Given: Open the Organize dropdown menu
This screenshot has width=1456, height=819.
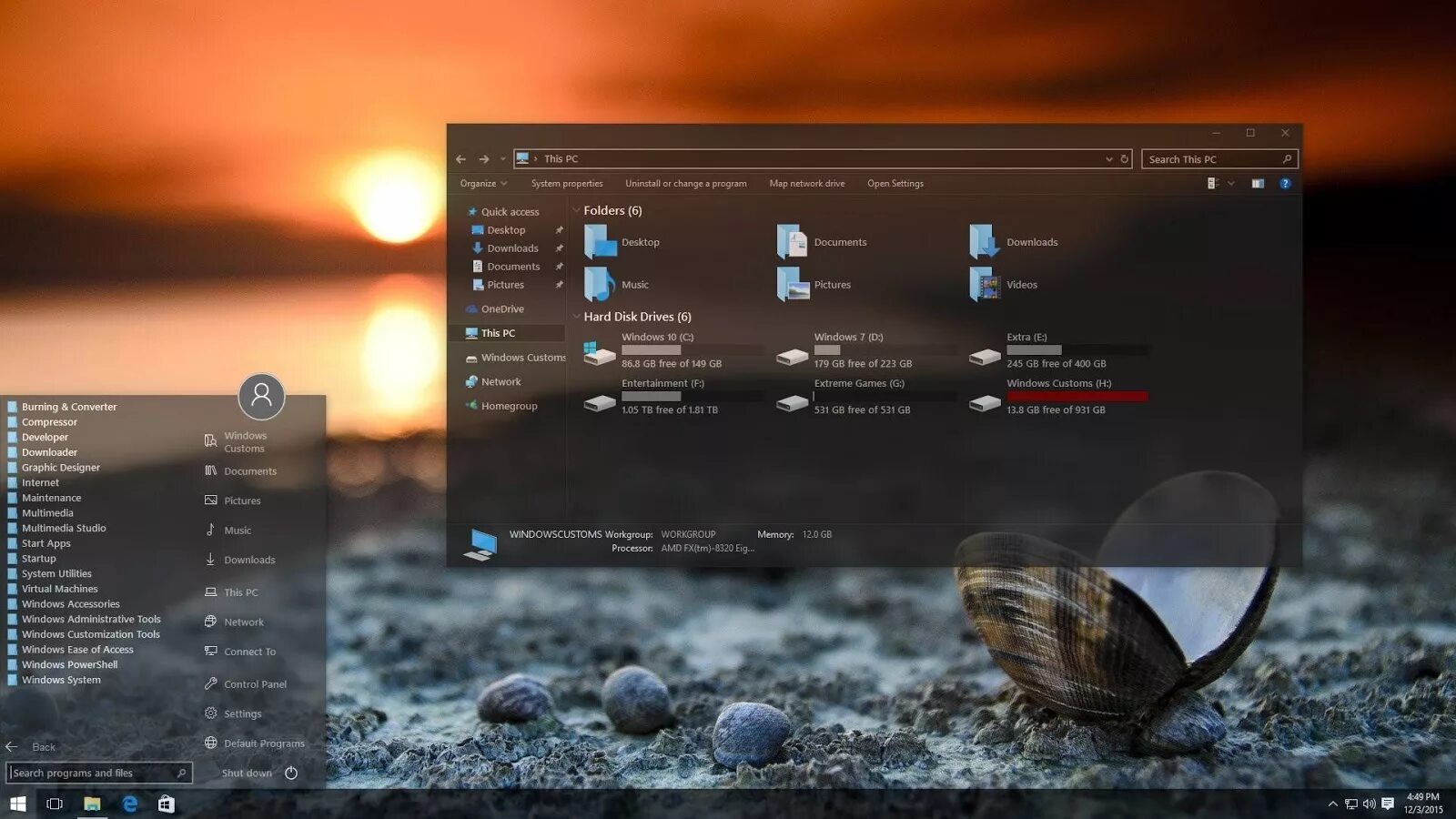Looking at the screenshot, I should point(483,184).
